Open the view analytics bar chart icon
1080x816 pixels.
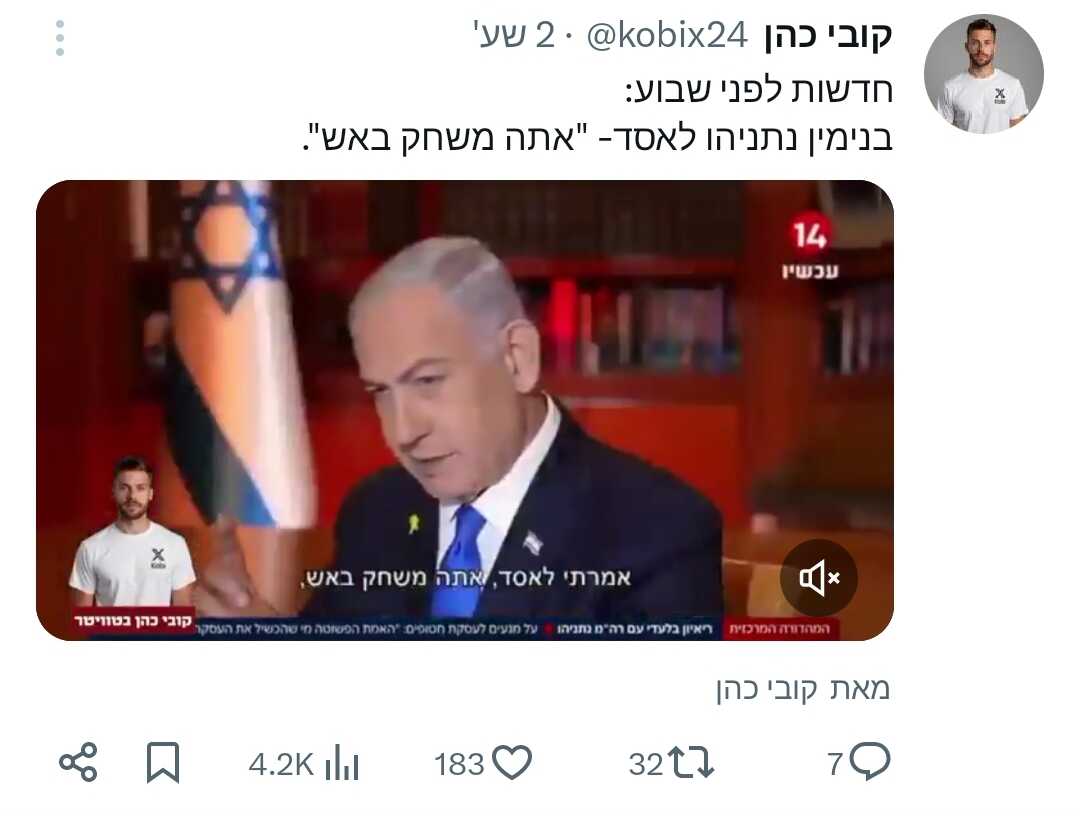pyautogui.click(x=342, y=762)
